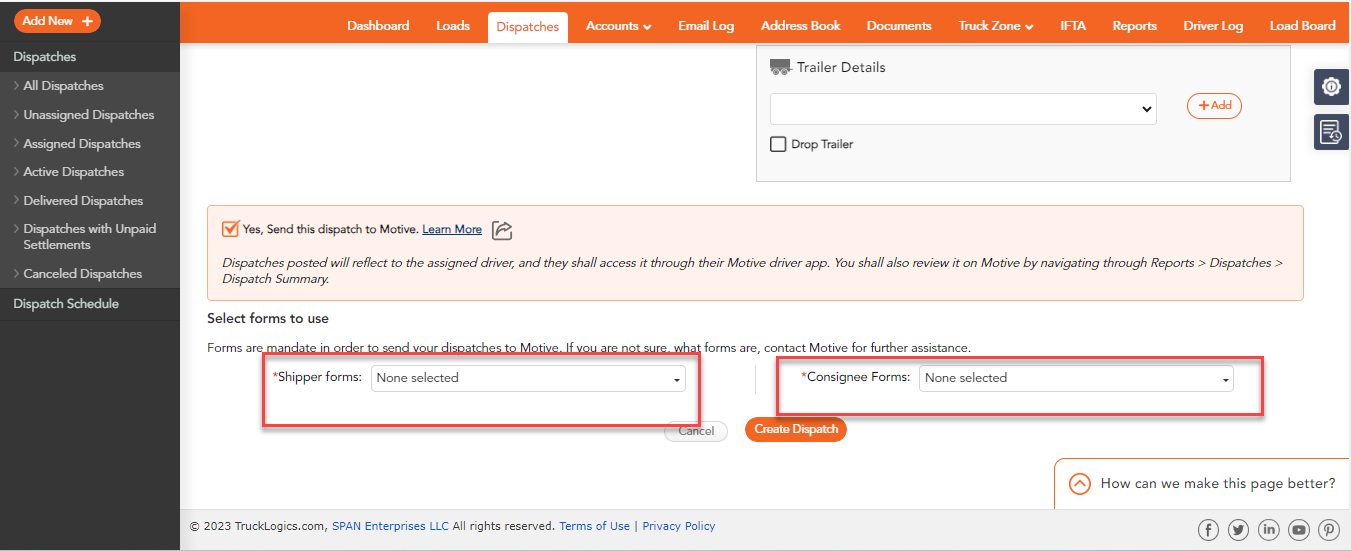The height and width of the screenshot is (551, 1351).
Task: Open the Reports tab
Action: pos(1135,26)
